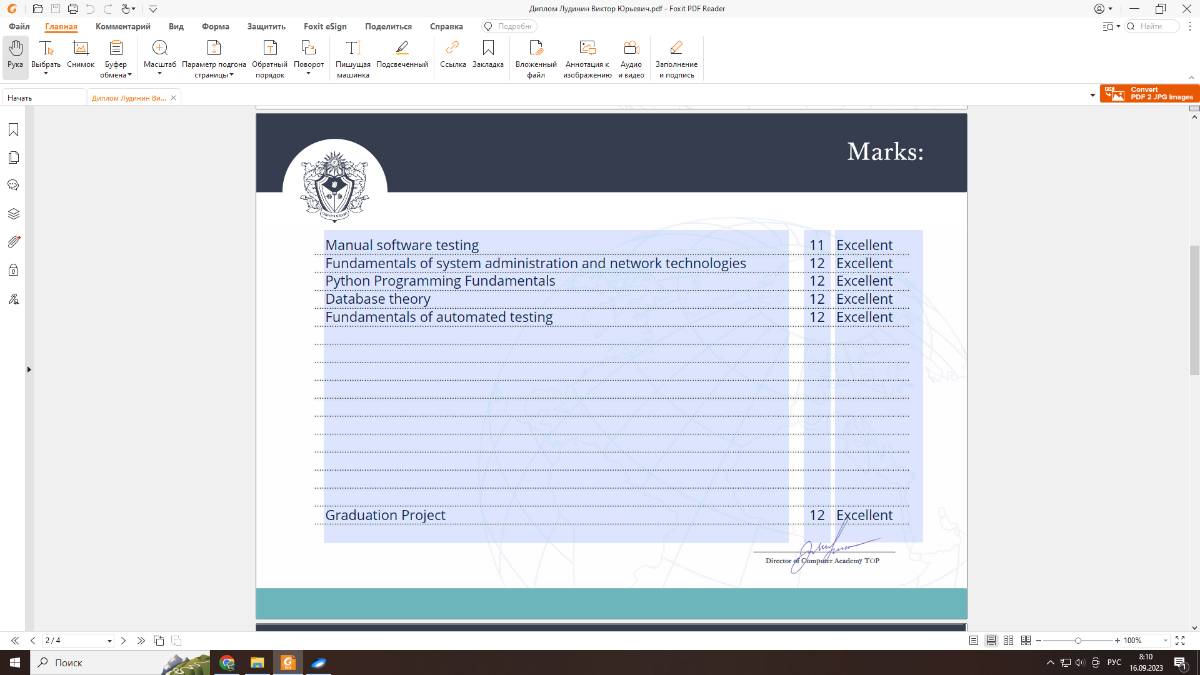Switch to the Комментарий ribbon tab
This screenshot has height=675, width=1200.
click(123, 26)
